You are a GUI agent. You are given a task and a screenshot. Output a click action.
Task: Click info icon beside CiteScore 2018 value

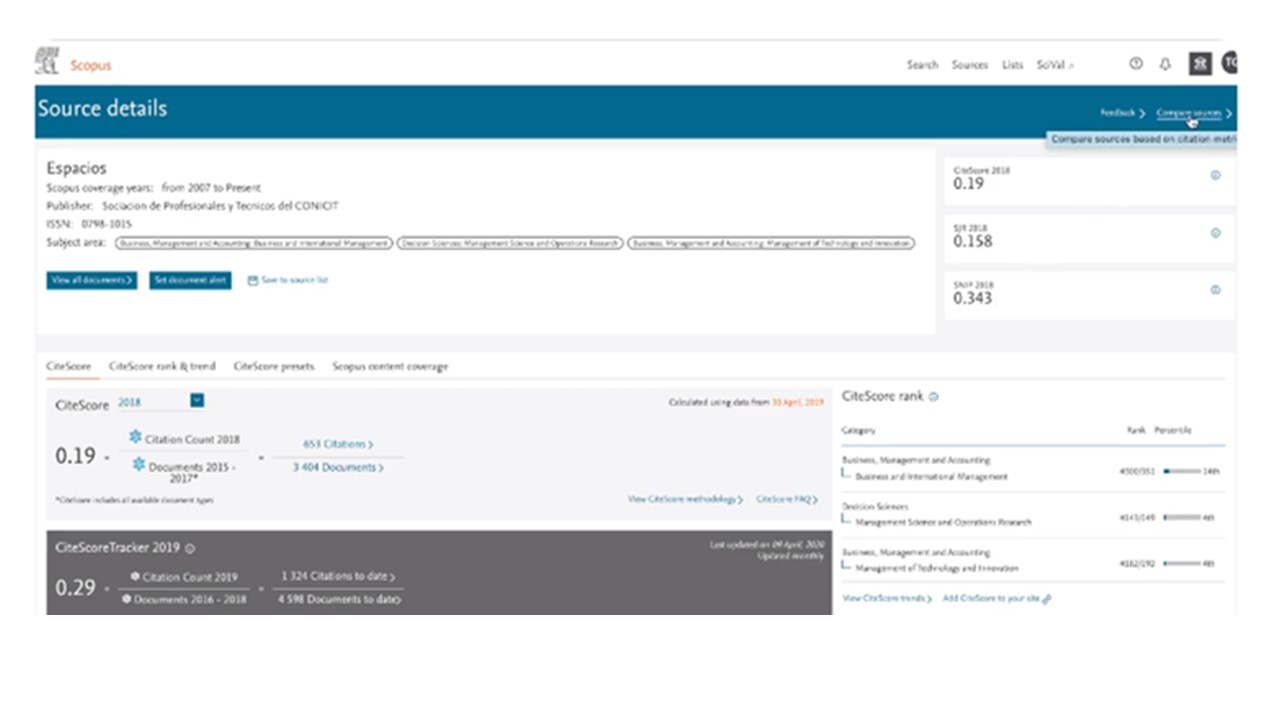[x=1215, y=175]
